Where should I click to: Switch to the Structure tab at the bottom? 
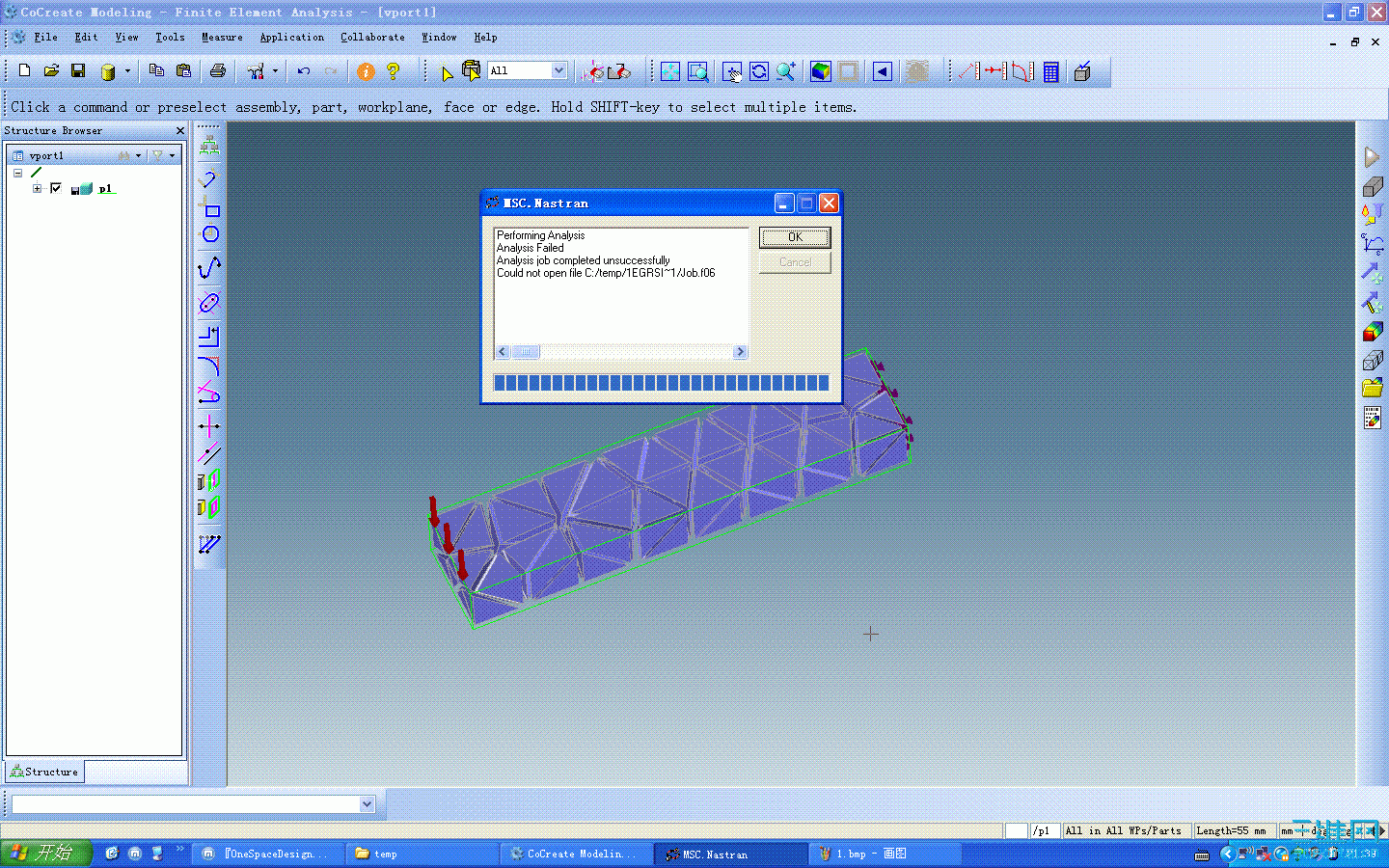click(x=44, y=772)
